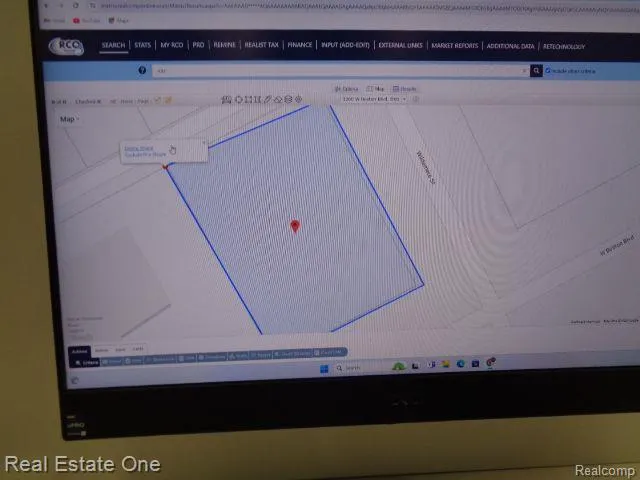Select the pencil draw tool on map toolbar
The height and width of the screenshot is (480, 640).
tap(267, 99)
